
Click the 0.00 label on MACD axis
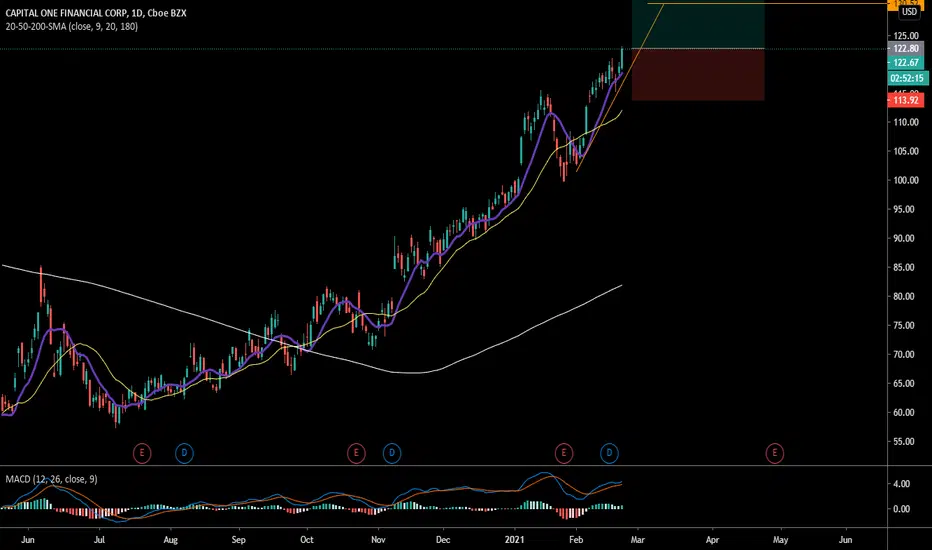click(x=902, y=509)
